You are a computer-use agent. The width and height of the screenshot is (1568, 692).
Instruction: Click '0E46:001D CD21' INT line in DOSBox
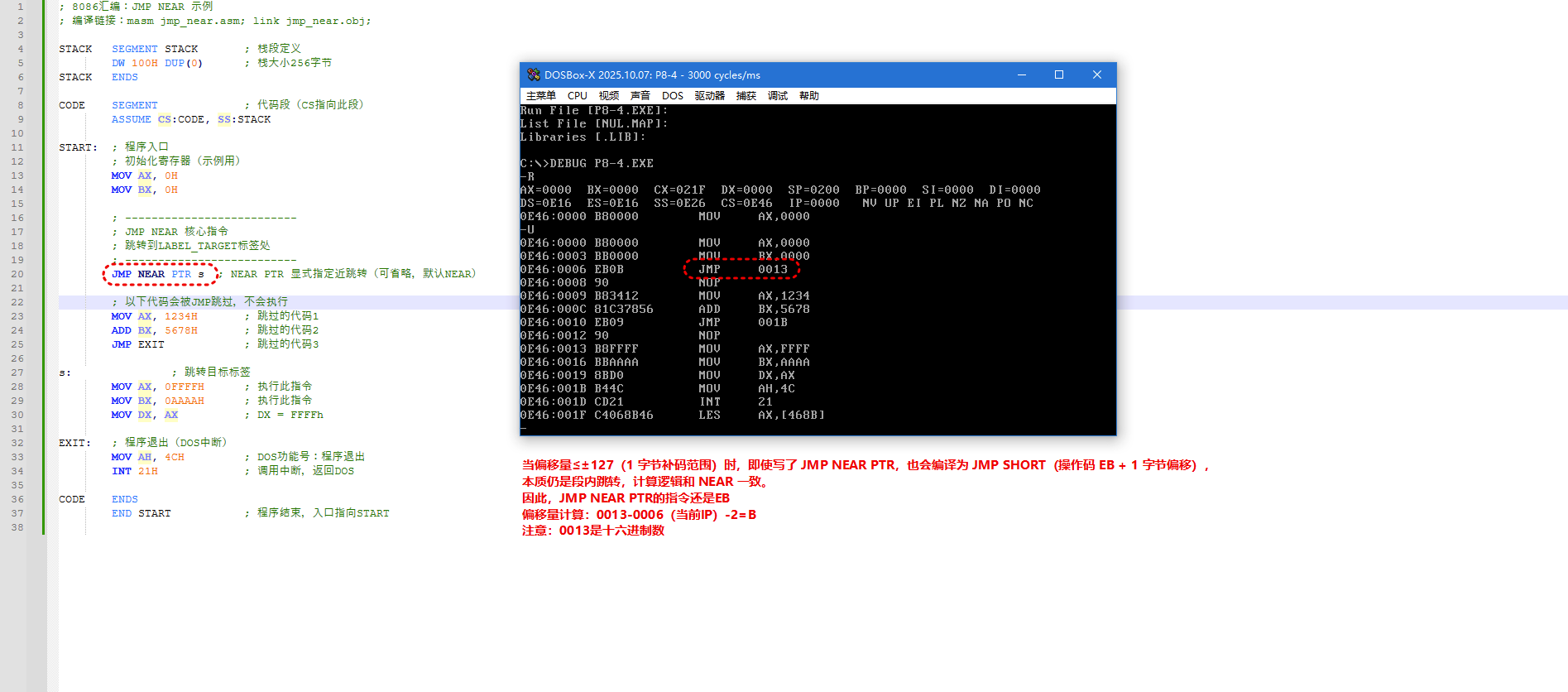[646, 402]
